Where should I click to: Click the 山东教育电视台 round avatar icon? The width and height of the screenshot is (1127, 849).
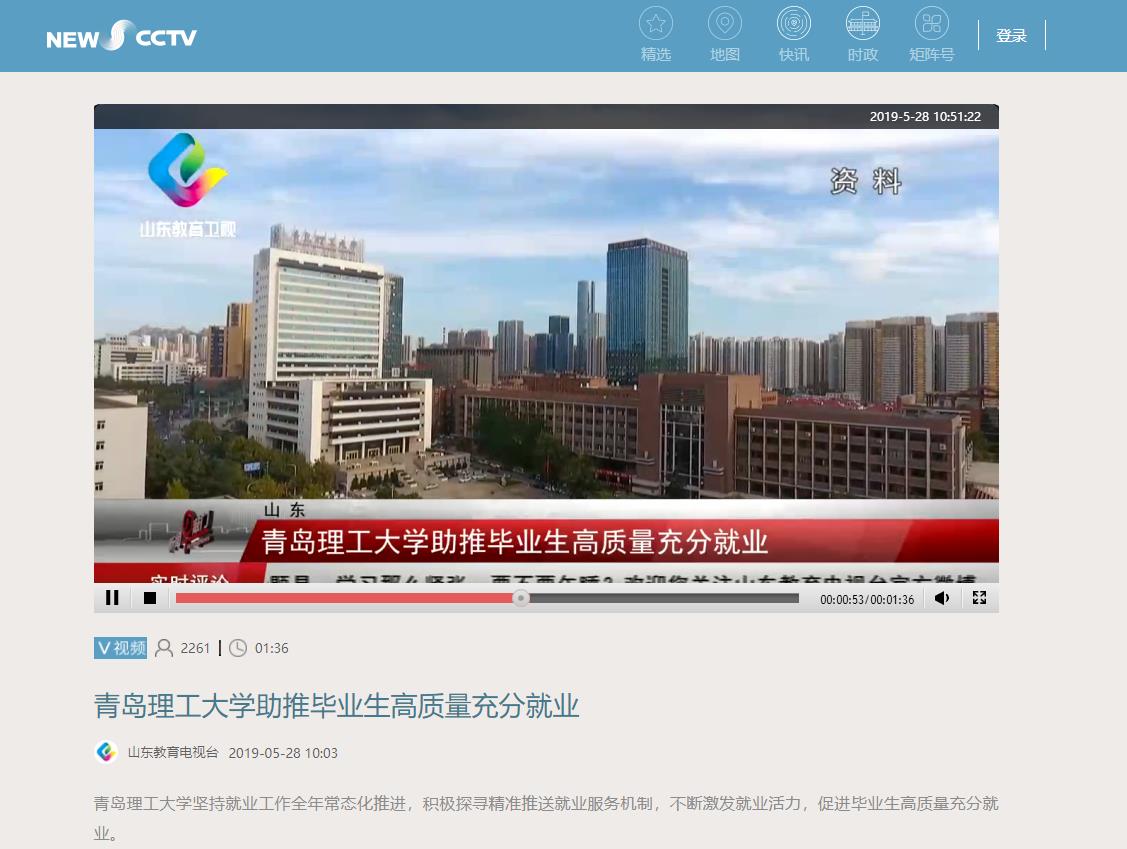click(106, 753)
